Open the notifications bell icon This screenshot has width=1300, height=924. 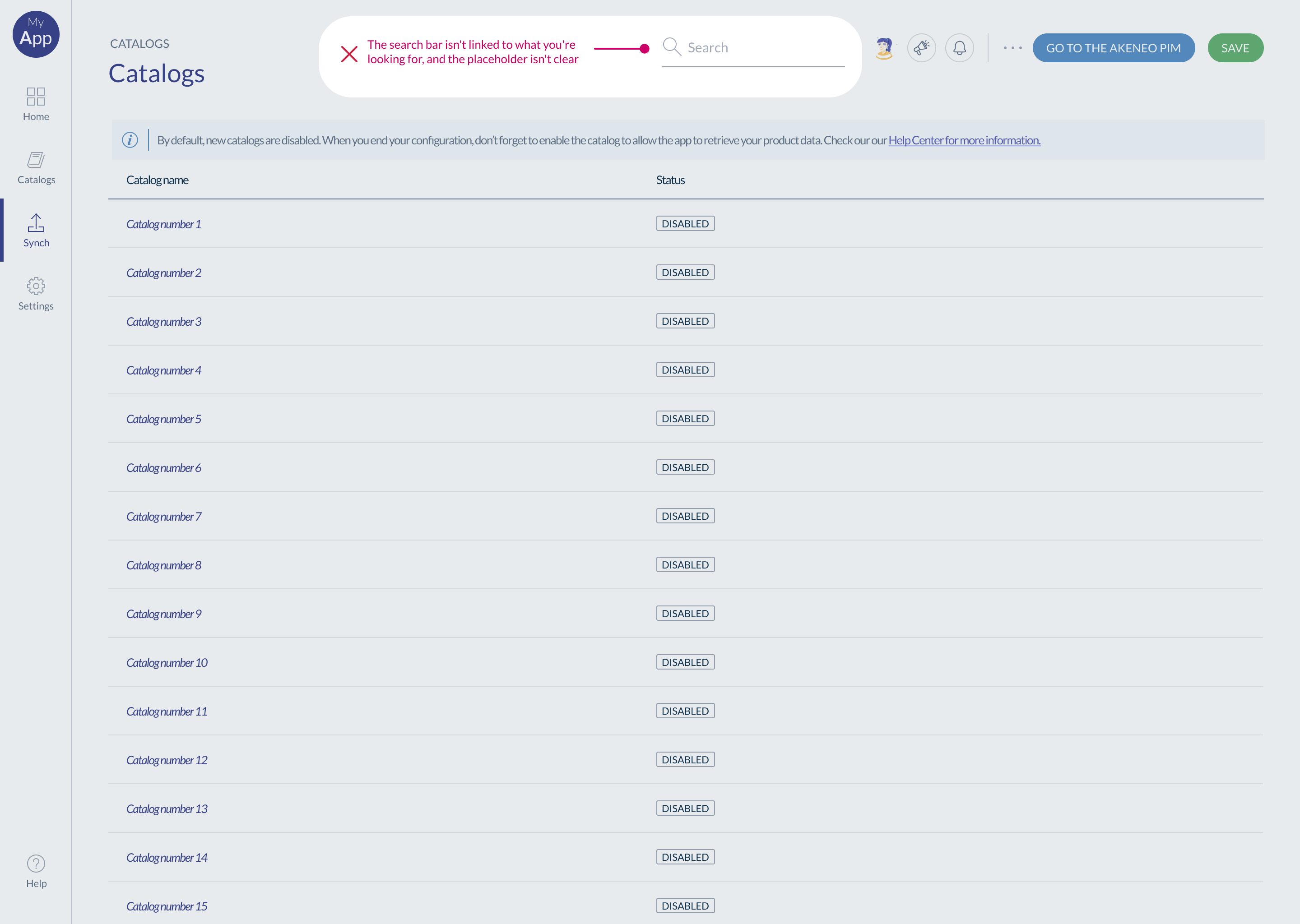pos(960,48)
